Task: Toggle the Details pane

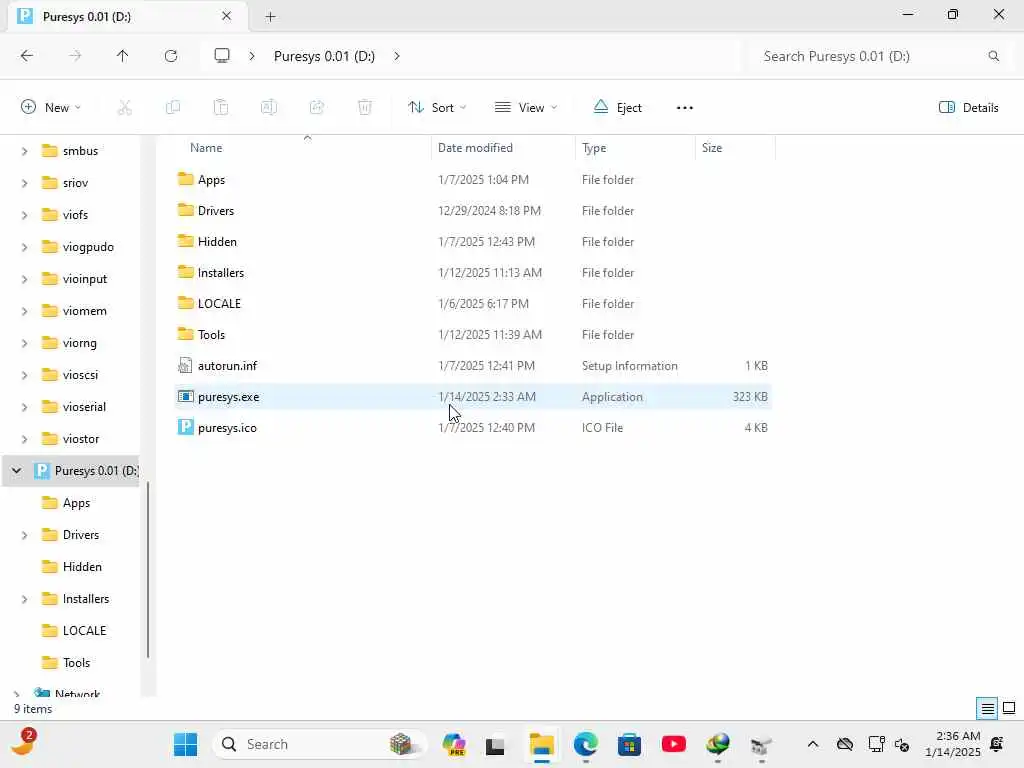Action: pyautogui.click(x=968, y=108)
